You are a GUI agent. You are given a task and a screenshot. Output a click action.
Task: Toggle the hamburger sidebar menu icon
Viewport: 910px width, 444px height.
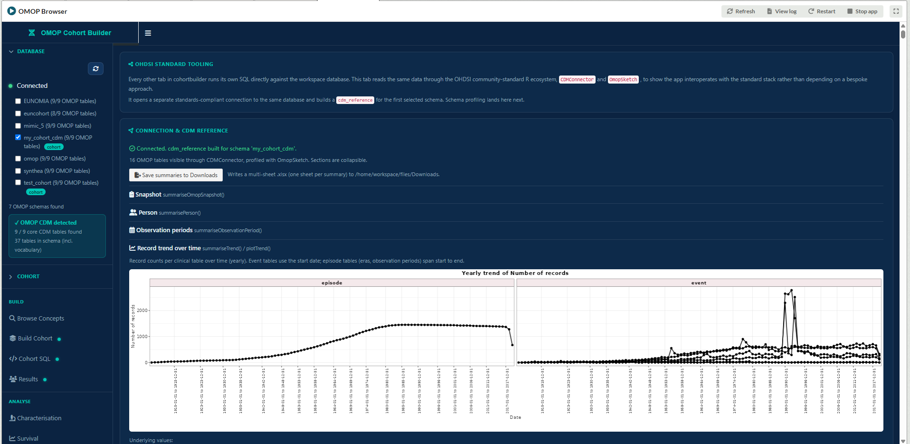148,33
